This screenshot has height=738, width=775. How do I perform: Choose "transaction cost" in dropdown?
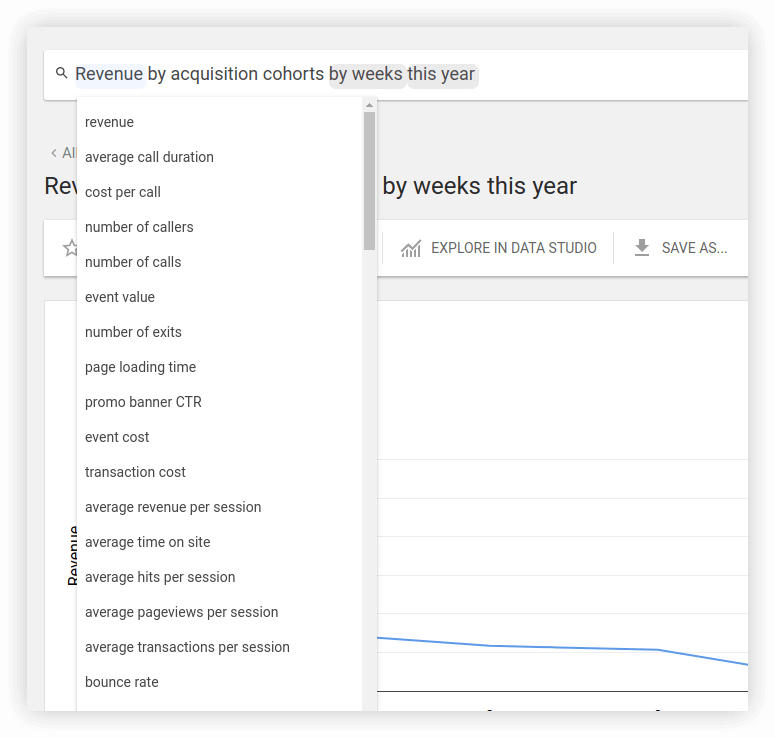pyautogui.click(x=135, y=472)
